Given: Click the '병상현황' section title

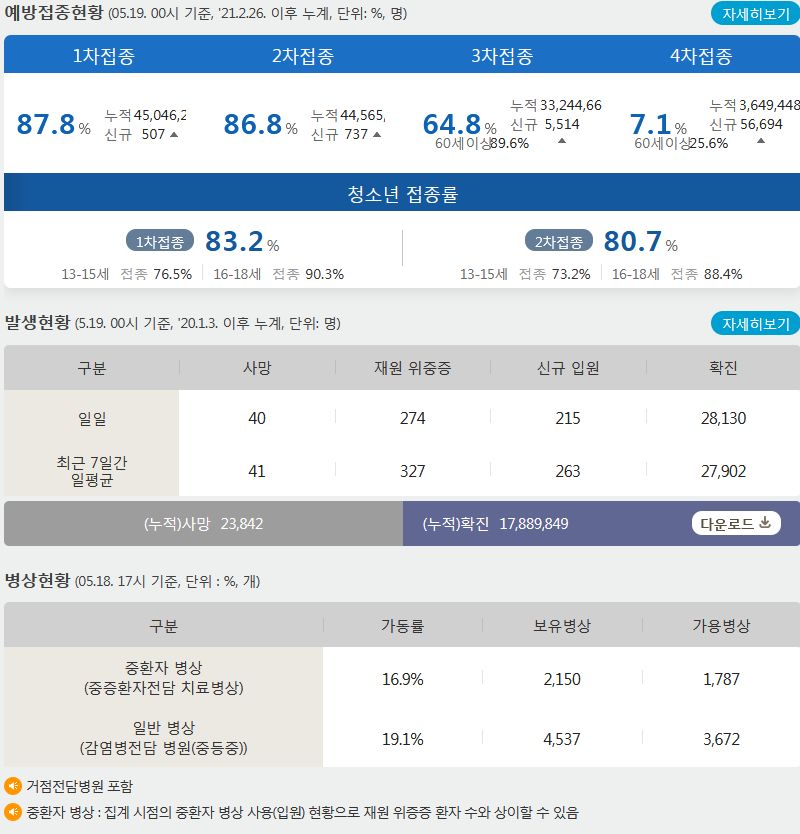Looking at the screenshot, I should pos(37,580).
